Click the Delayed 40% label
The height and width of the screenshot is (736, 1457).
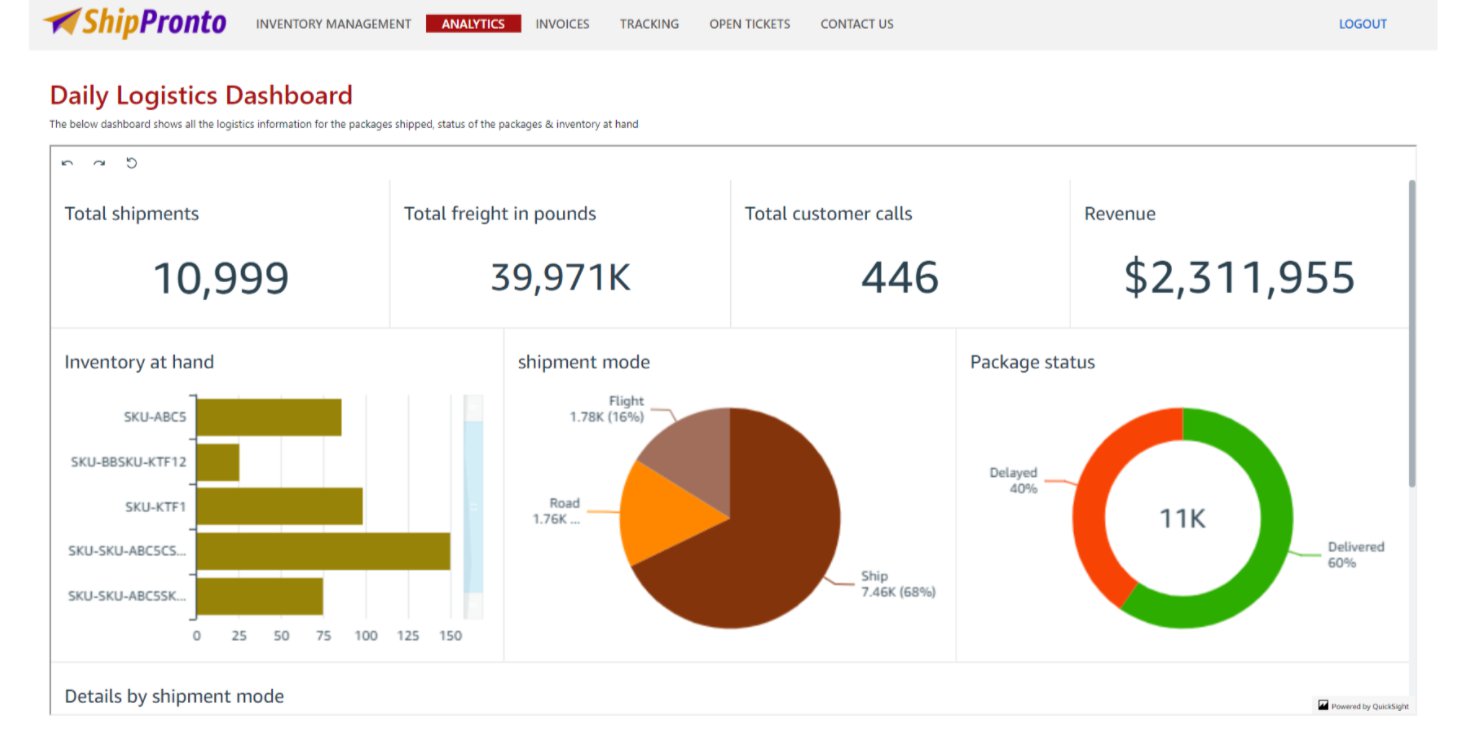tap(1013, 481)
